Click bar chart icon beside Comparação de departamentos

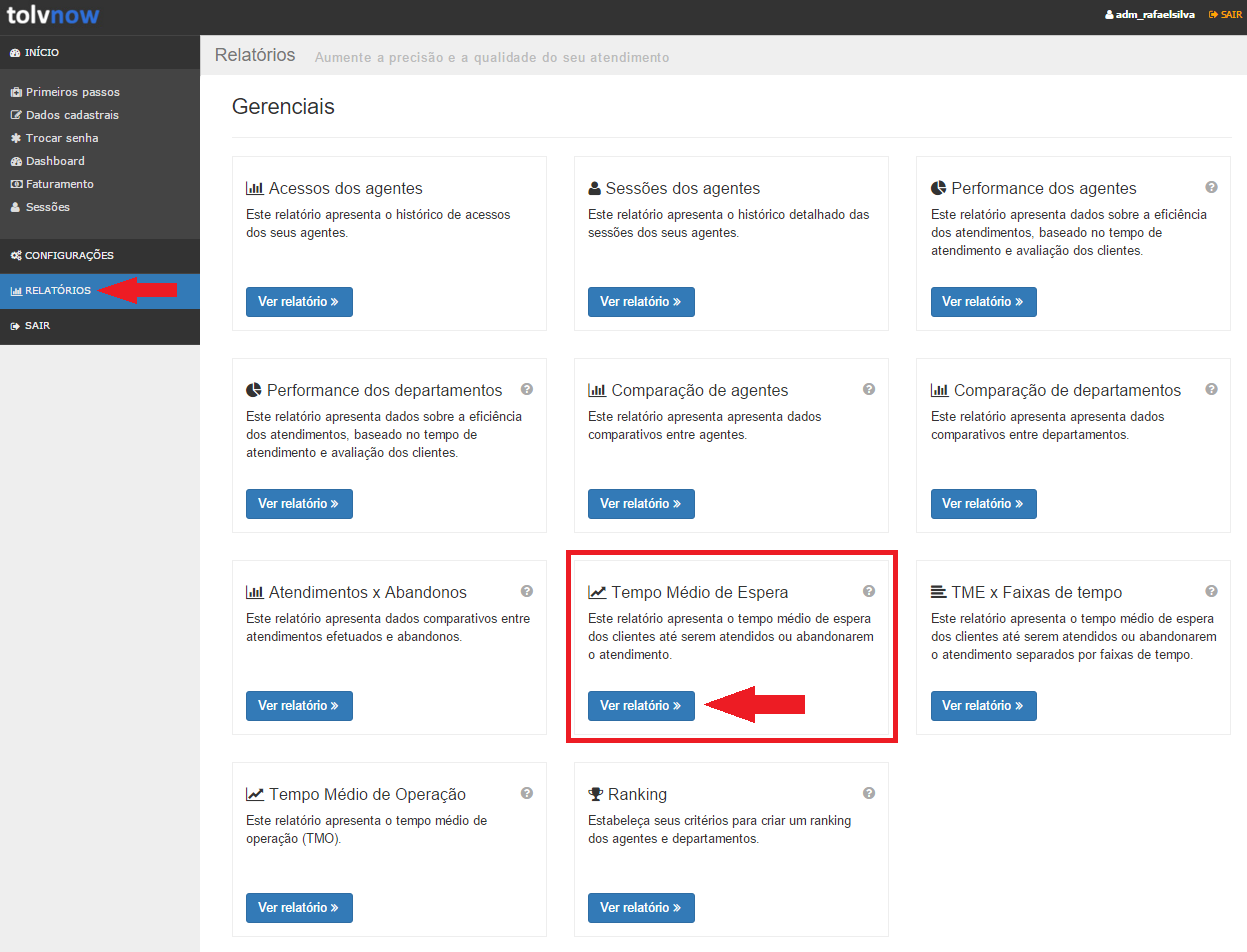940,390
